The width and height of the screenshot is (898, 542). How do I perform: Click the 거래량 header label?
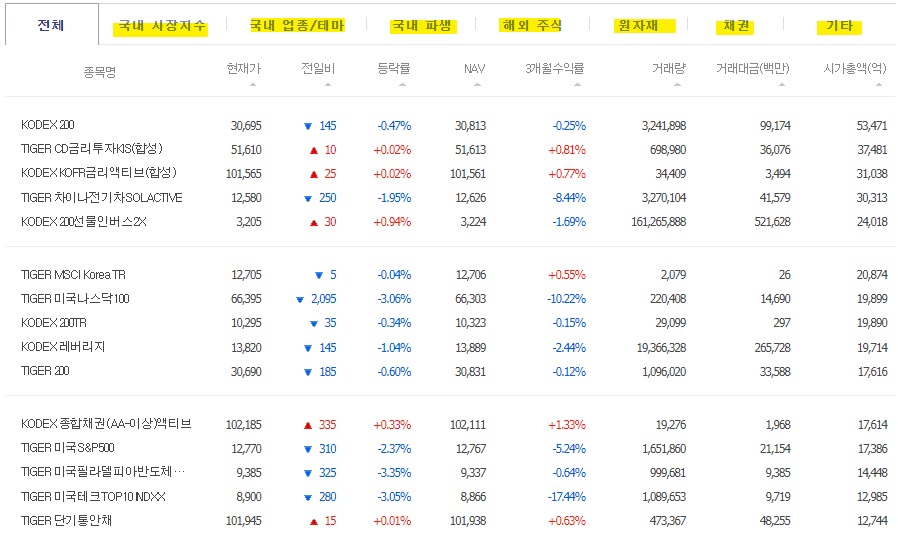coord(669,68)
